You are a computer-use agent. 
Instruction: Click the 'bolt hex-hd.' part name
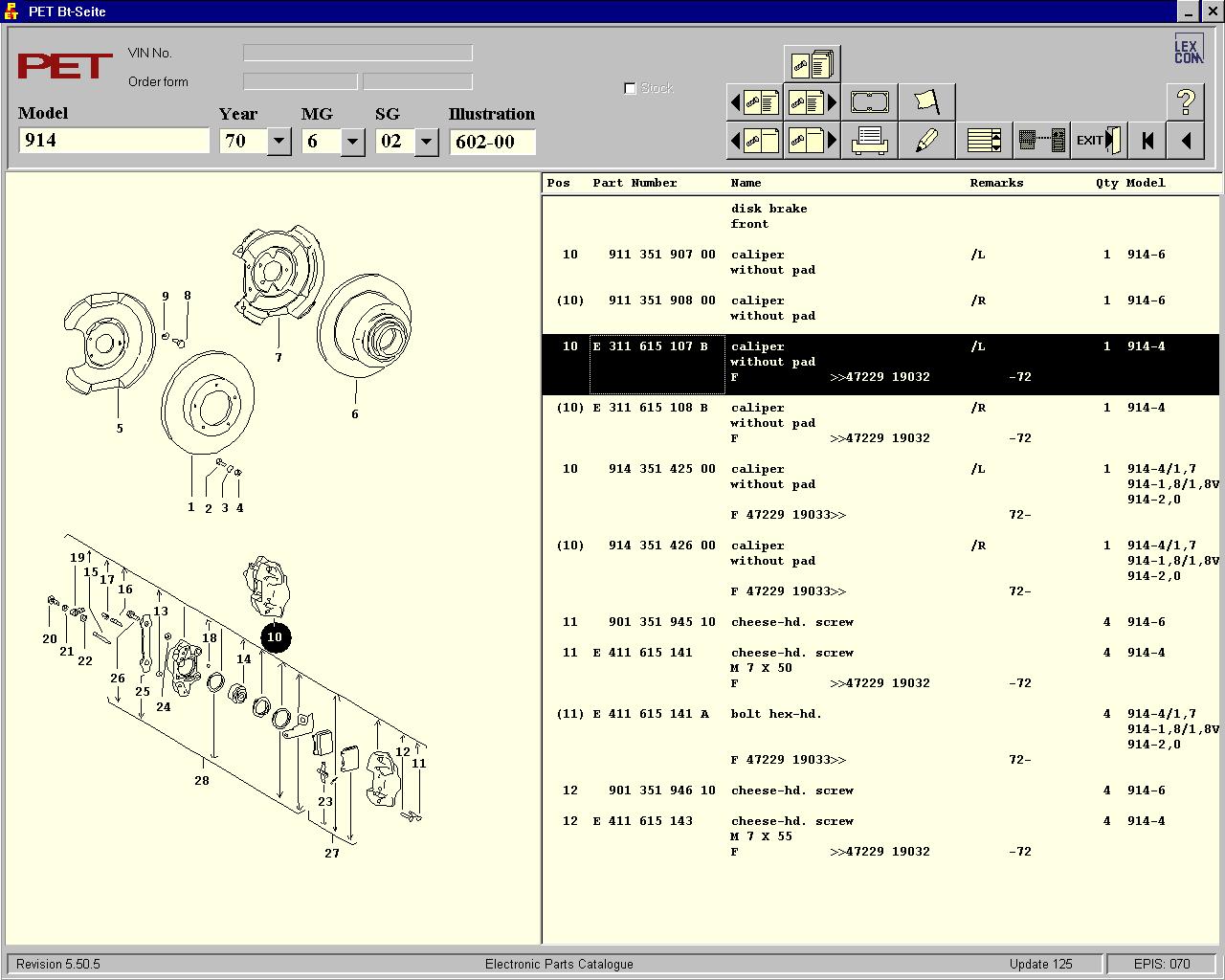(776, 714)
